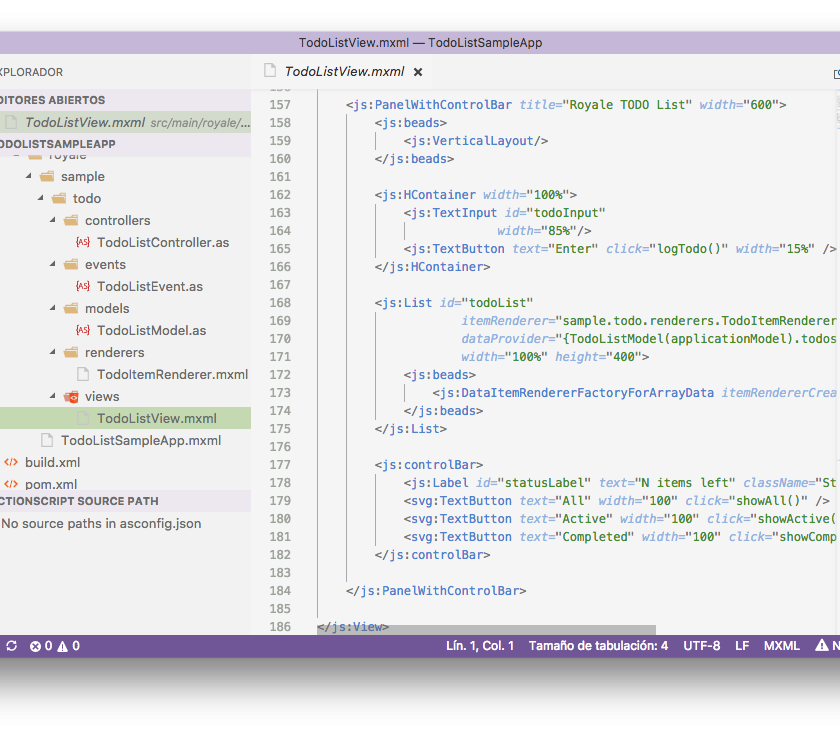The height and width of the screenshot is (737, 840).
Task: Change the UTF-8 file encoding
Action: [x=701, y=646]
